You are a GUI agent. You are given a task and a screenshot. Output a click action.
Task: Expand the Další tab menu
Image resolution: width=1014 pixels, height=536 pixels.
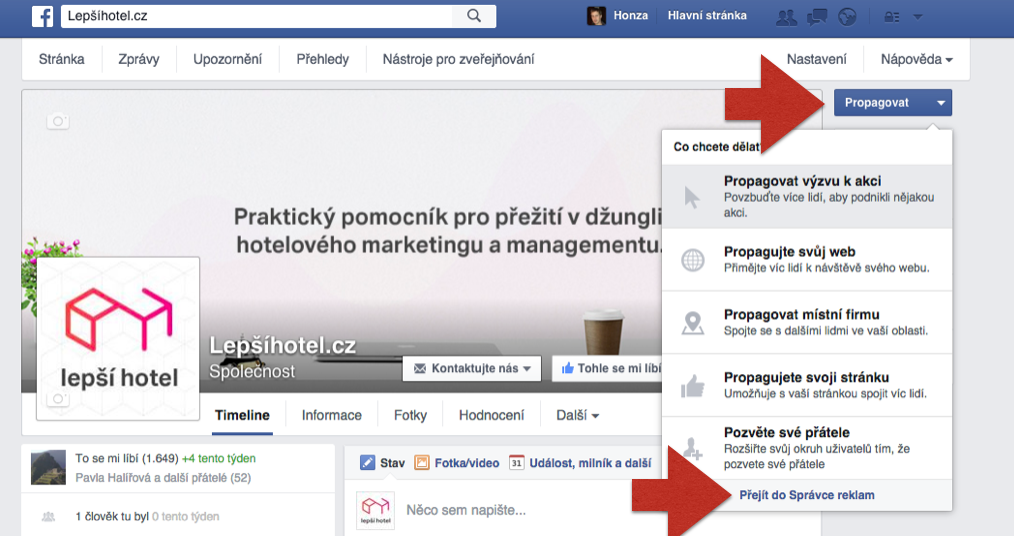point(577,415)
